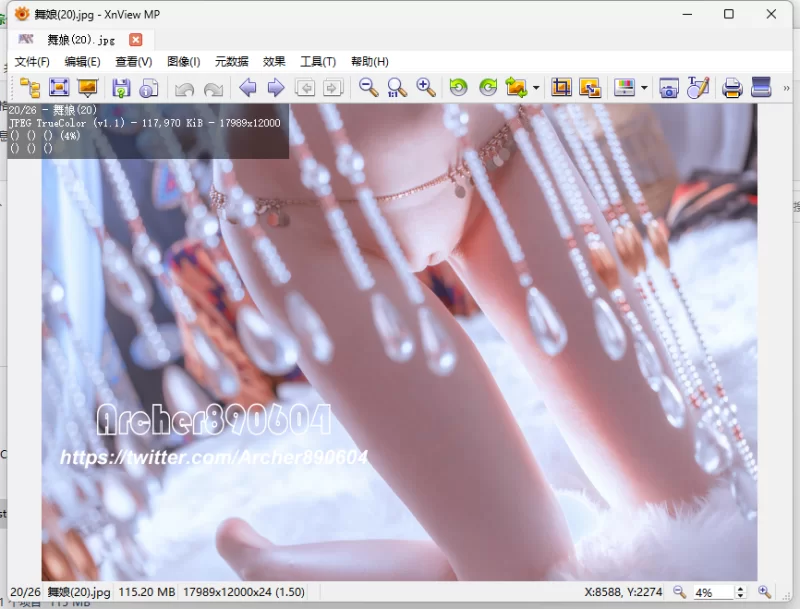
Task: Click the 4% zoom input field
Action: point(713,592)
